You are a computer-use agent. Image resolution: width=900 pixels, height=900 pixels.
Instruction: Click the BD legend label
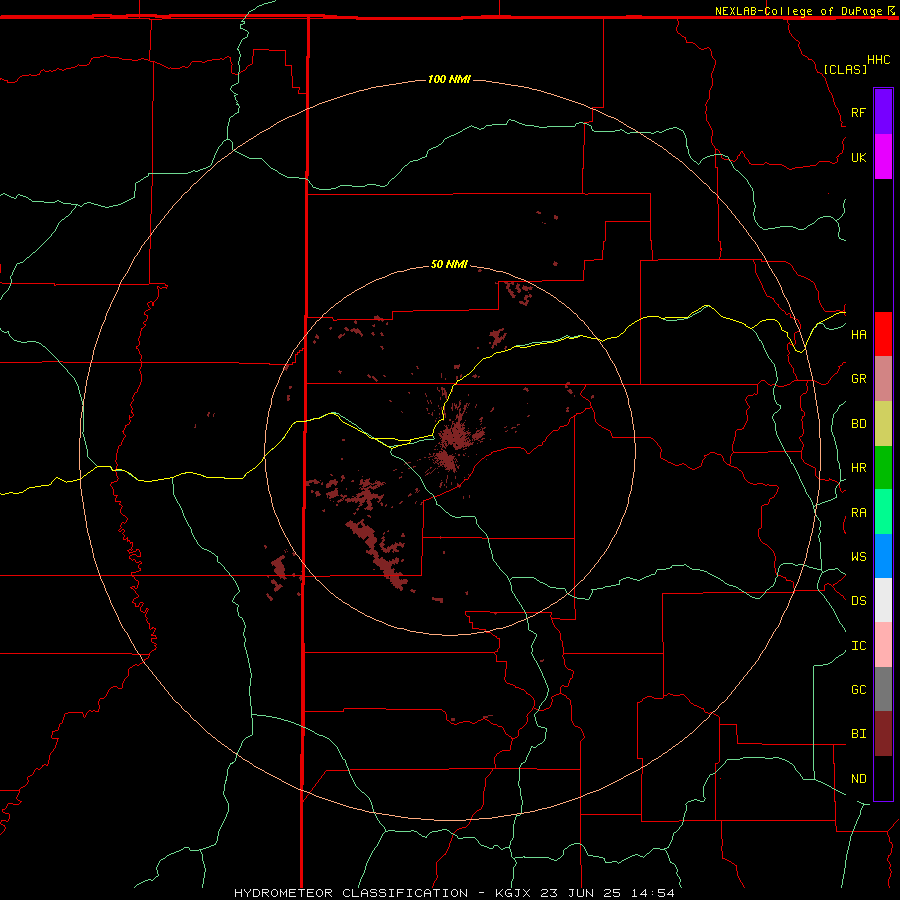pyautogui.click(x=858, y=424)
